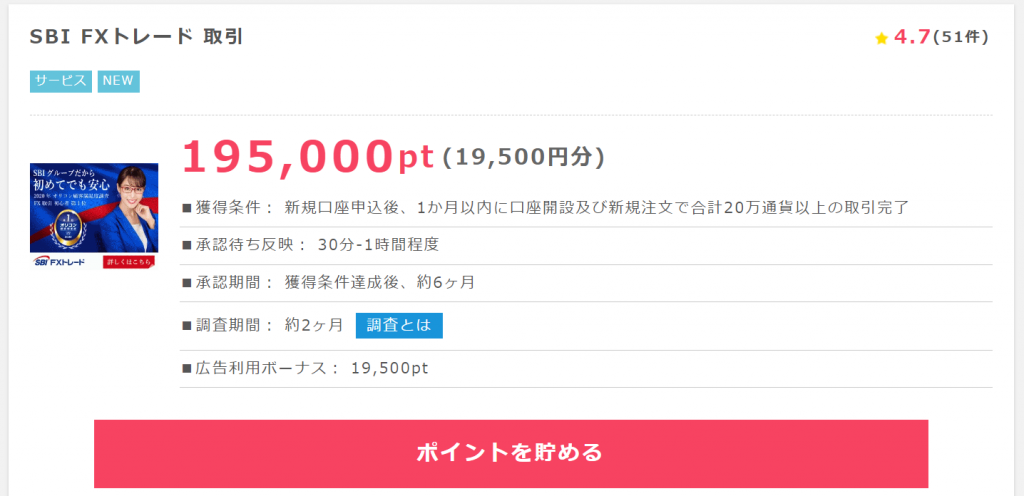
Task: Click the SBI FXトレード 取引 title
Action: click(136, 37)
